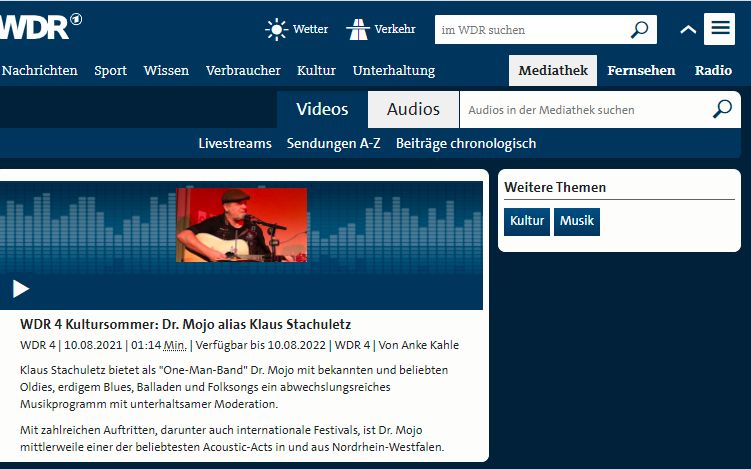751x469 pixels.
Task: Focus the 'Audios in der Mediathek suchen' field
Action: pos(580,110)
